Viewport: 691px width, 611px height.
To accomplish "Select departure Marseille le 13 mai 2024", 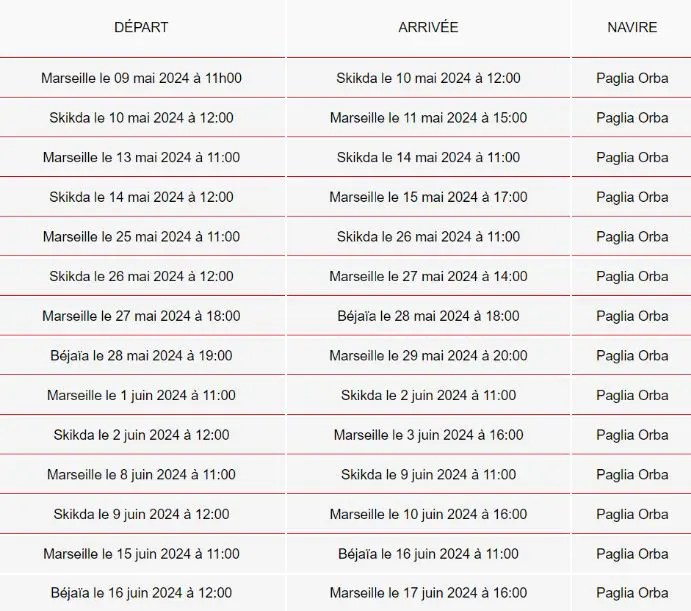I will (141, 157).
